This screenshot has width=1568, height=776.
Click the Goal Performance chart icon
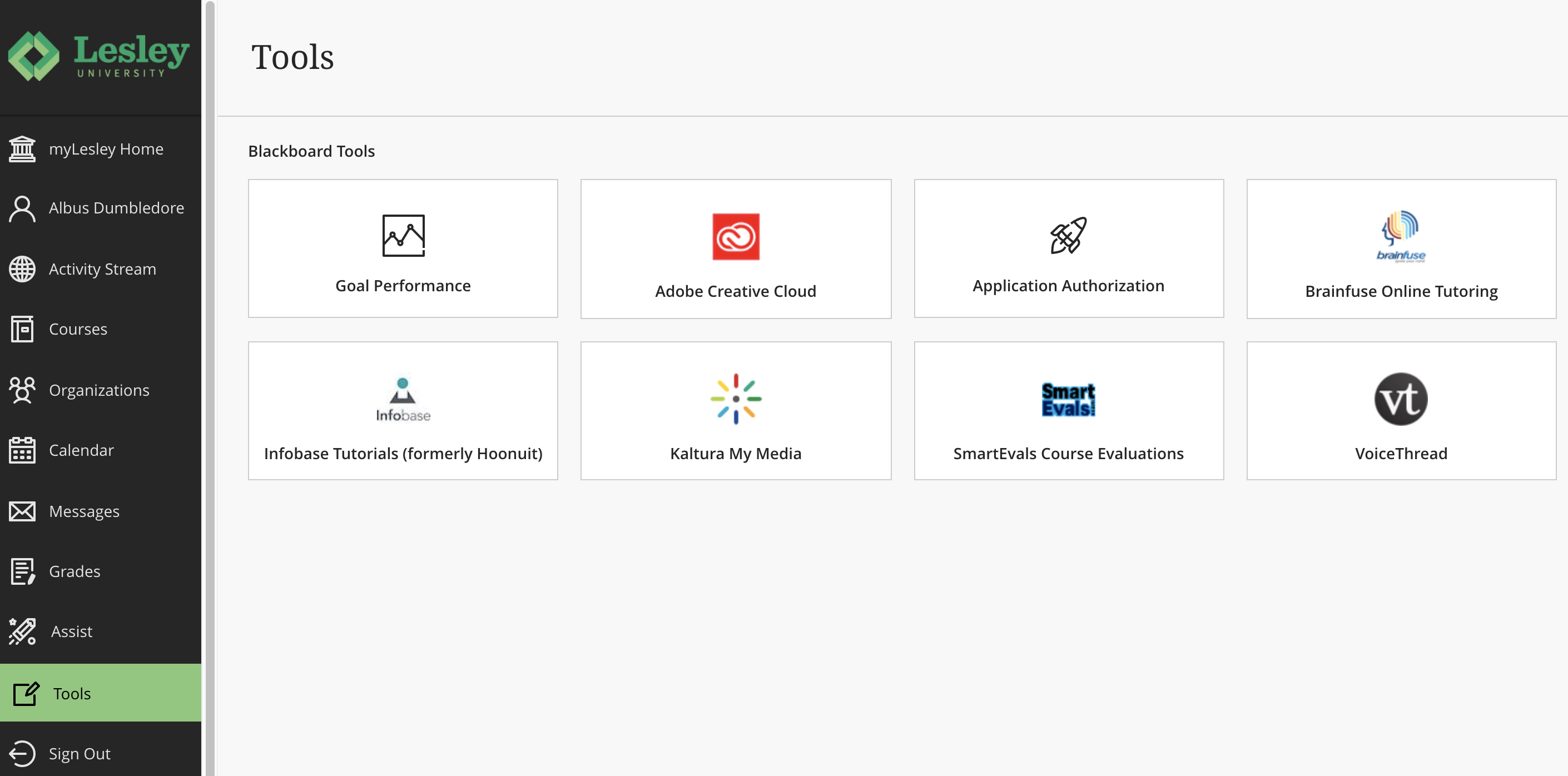click(403, 236)
